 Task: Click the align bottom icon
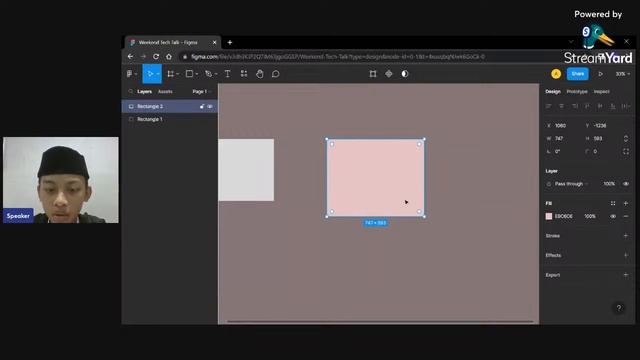pyautogui.click(x=613, y=106)
